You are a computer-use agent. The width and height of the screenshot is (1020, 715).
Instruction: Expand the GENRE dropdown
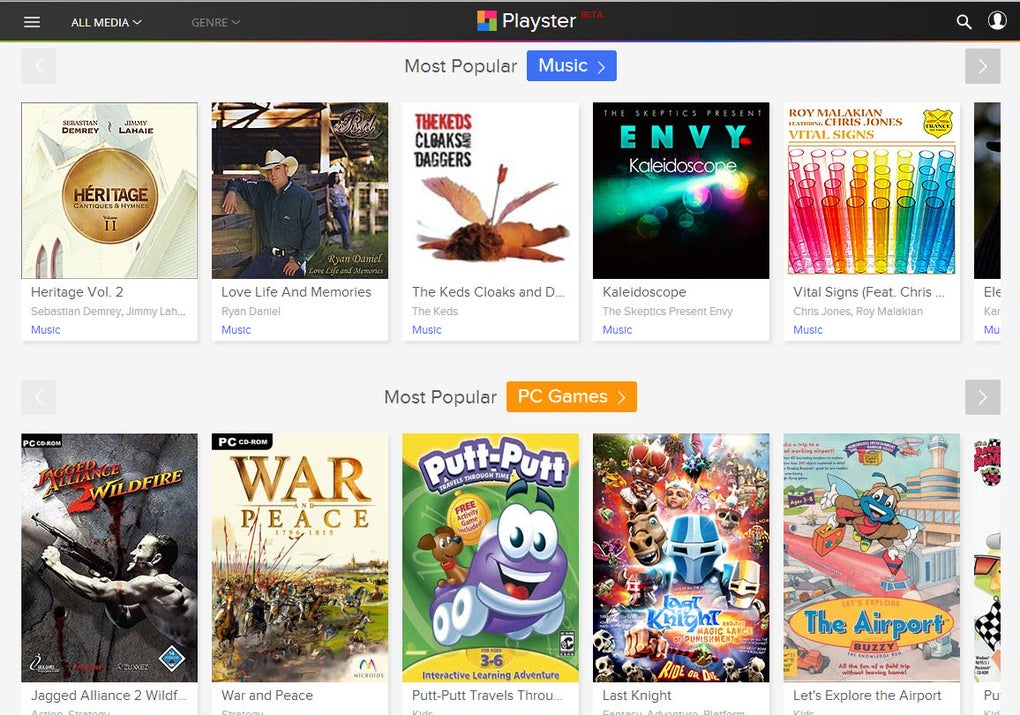[216, 22]
